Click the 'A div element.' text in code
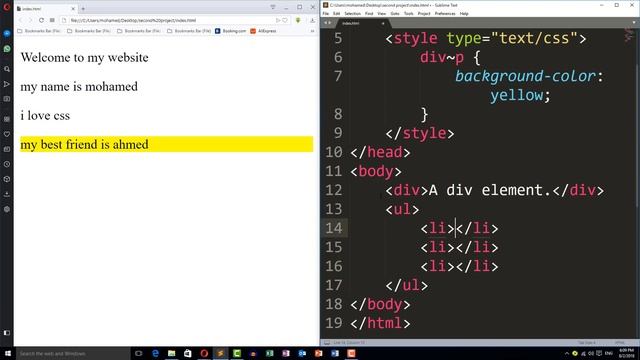The image size is (640, 360). [x=490, y=190]
